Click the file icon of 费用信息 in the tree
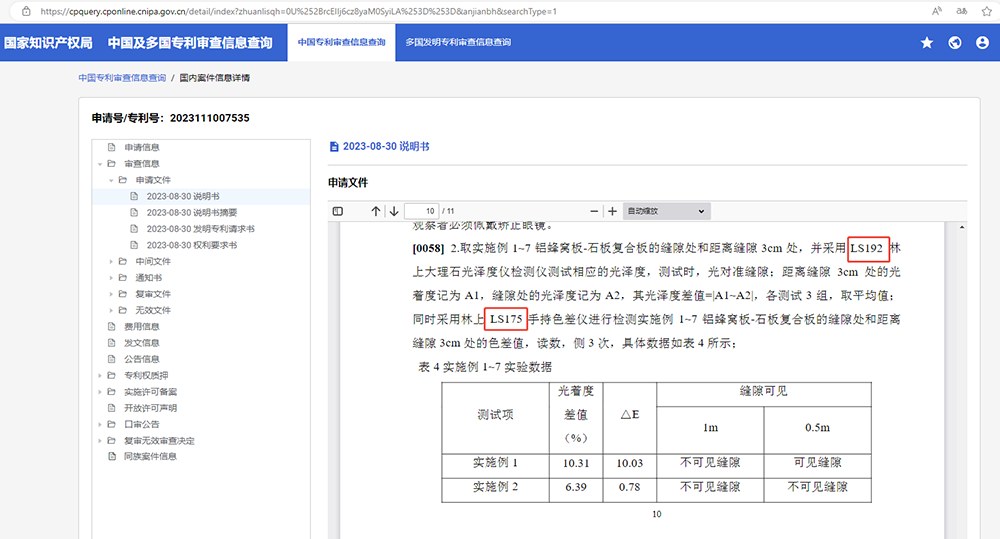The height and width of the screenshot is (539, 1000). point(112,327)
